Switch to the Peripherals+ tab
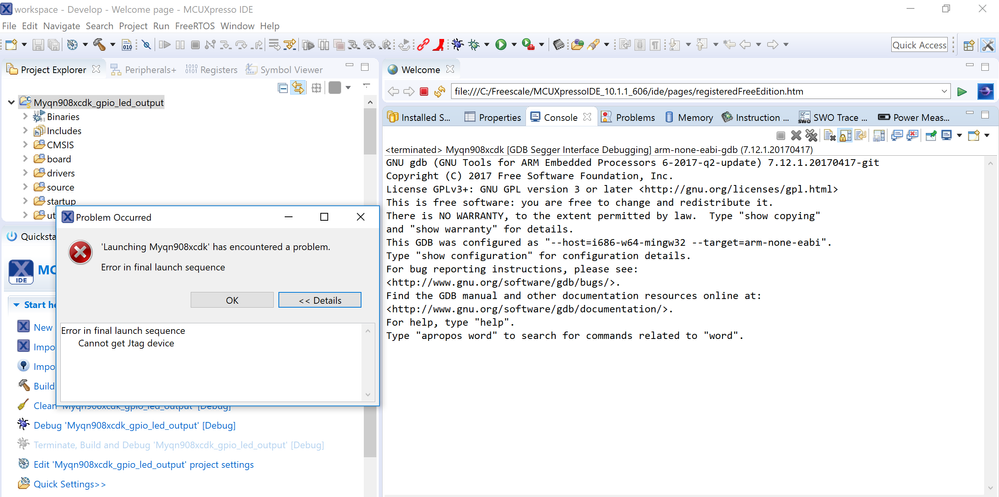The image size is (999, 497). (143, 69)
